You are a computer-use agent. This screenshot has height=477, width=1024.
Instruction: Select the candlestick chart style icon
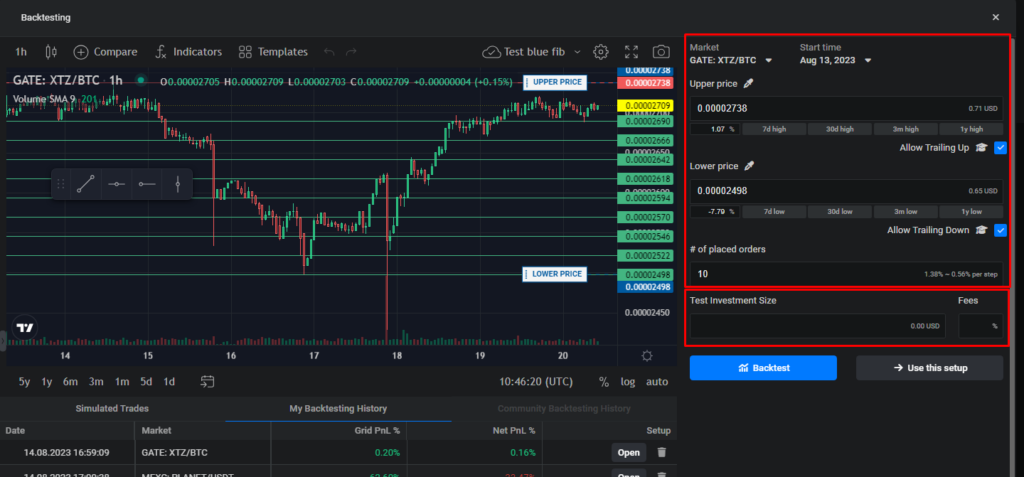pyautogui.click(x=50, y=51)
